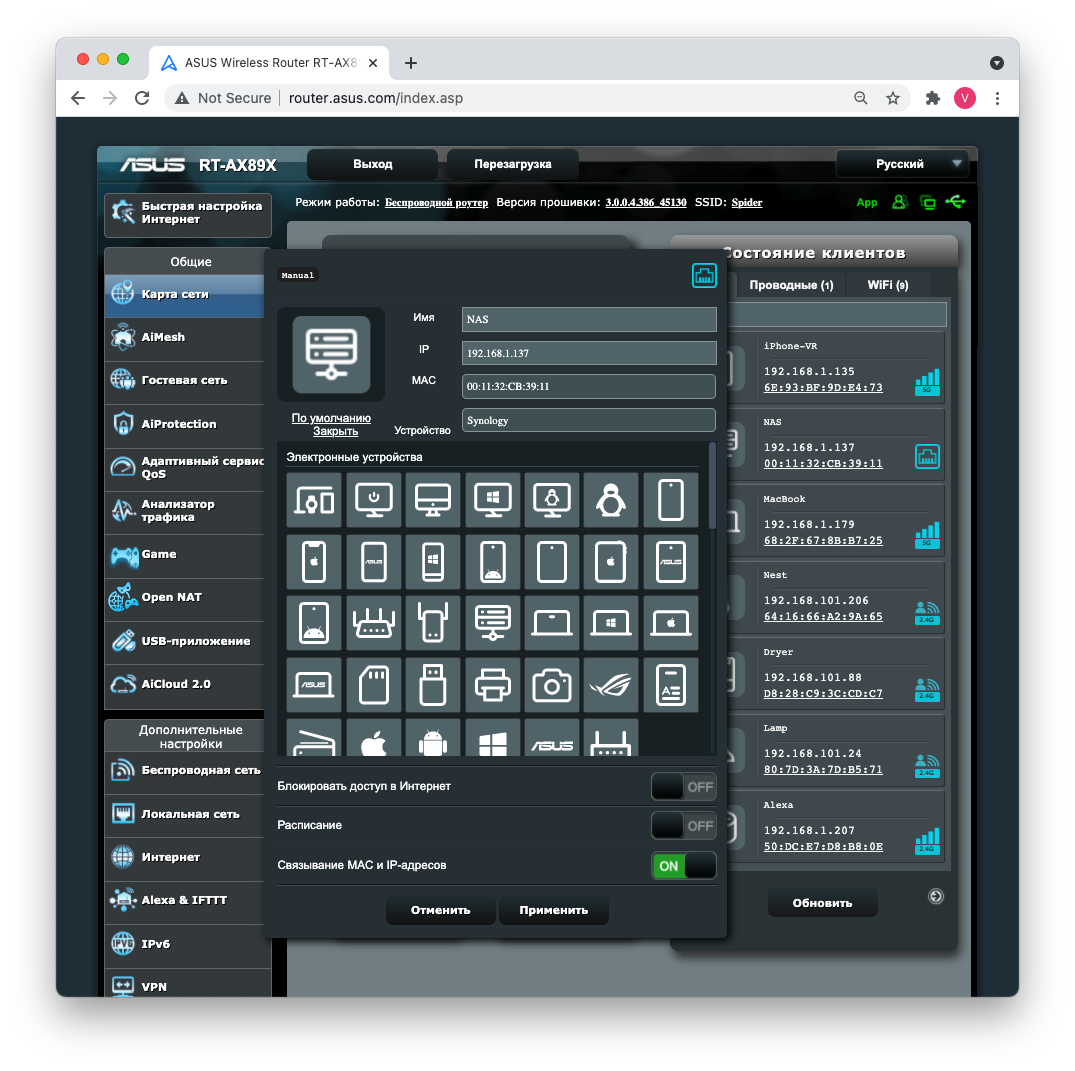This screenshot has height=1071, width=1075.
Task: Pick the iPad tablet icon with Apple logo
Action: tap(610, 562)
